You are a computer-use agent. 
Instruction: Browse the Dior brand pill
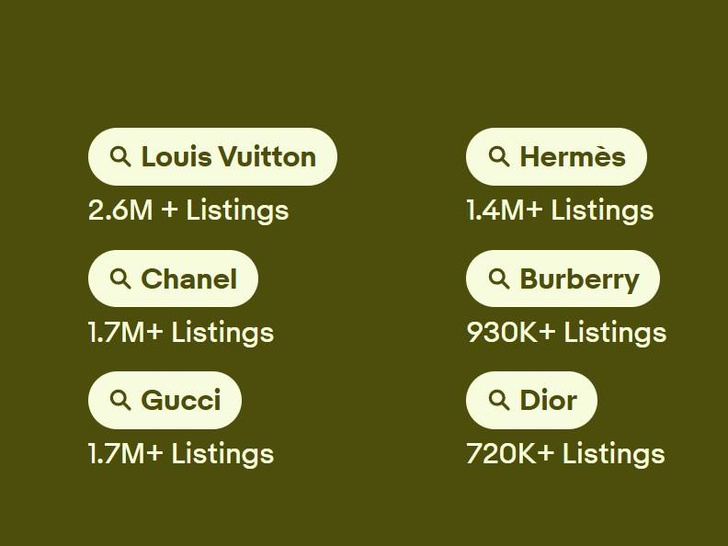(547, 401)
